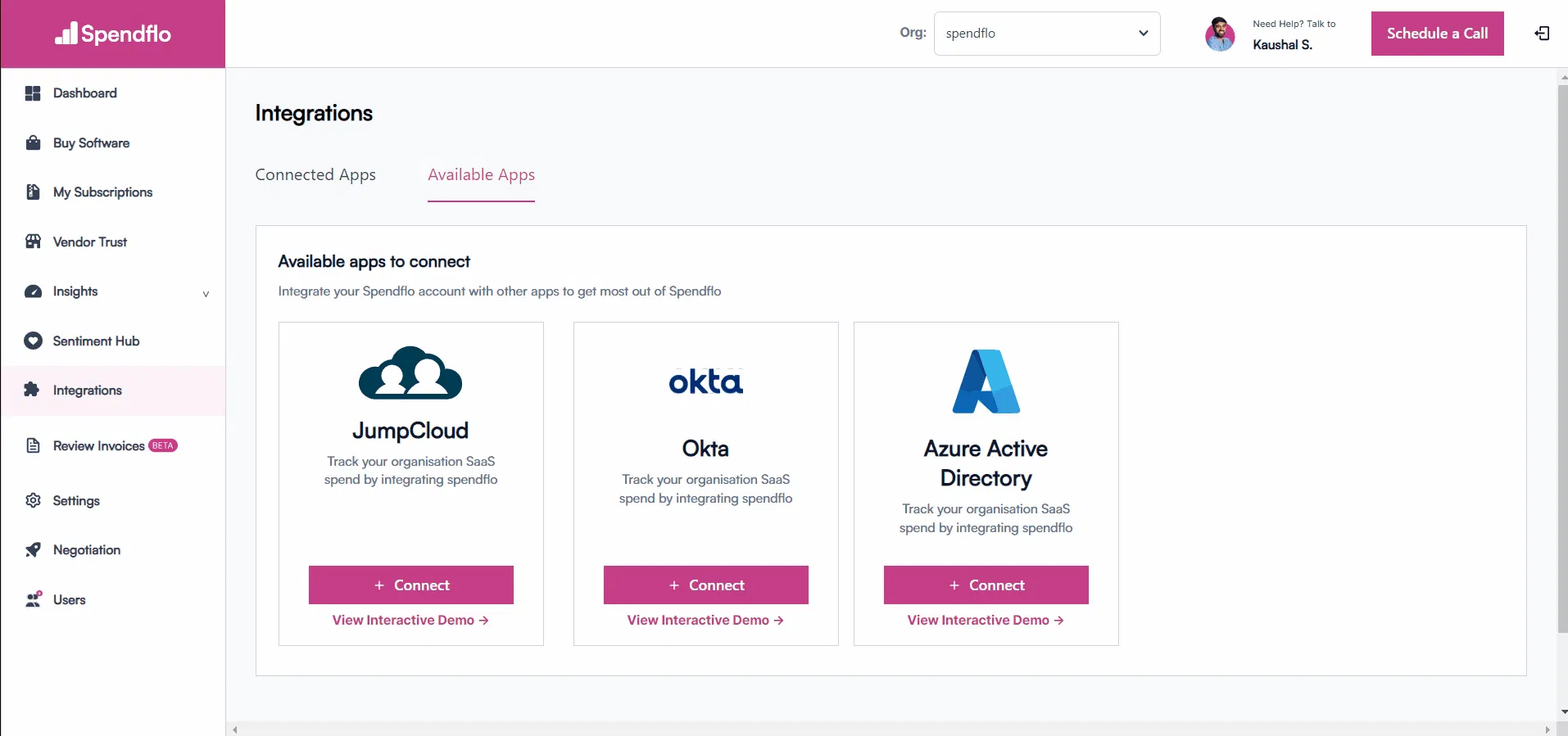Click the logout icon in top right
This screenshot has height=736, width=1568.
[1542, 34]
